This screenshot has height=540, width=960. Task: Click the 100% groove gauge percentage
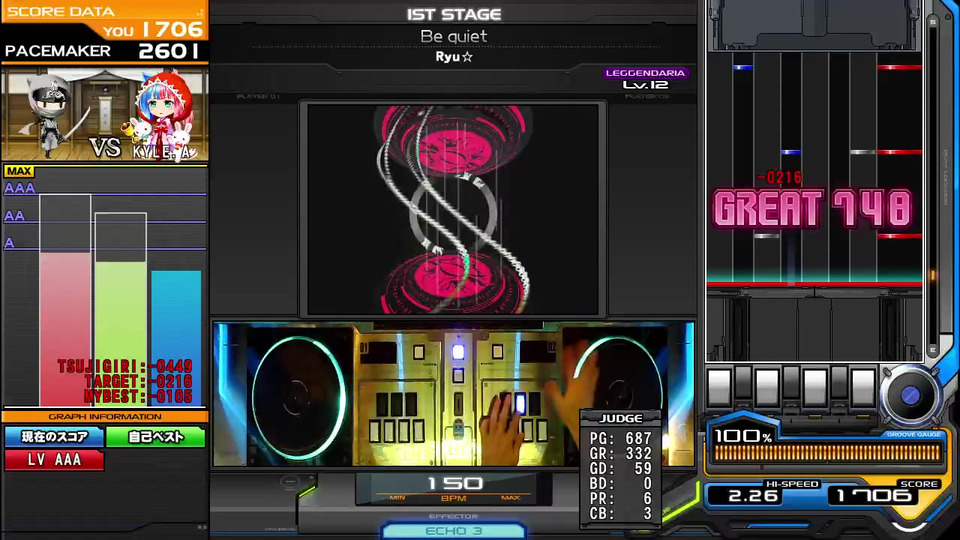[x=743, y=436]
